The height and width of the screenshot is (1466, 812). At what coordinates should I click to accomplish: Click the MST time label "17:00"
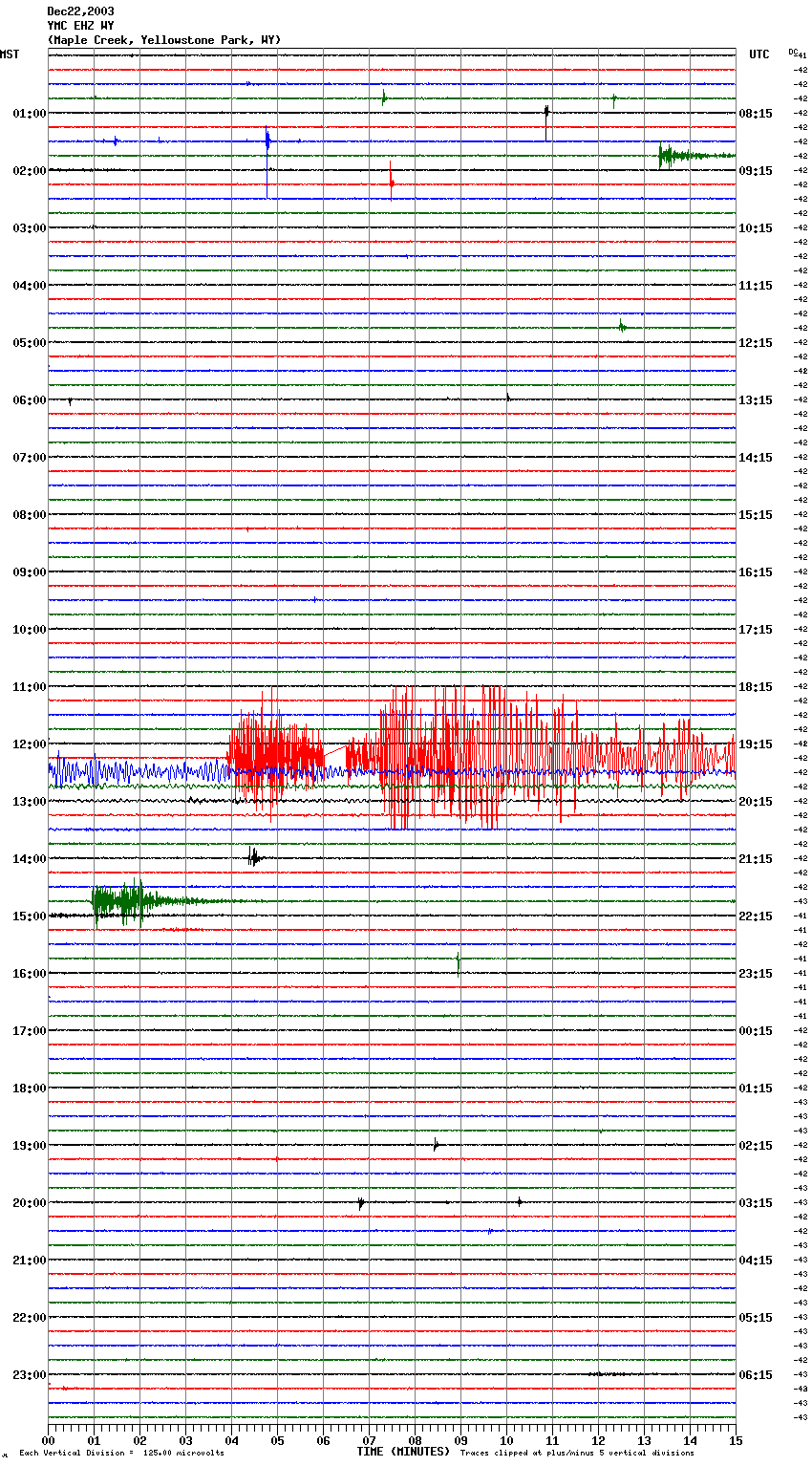(30, 1031)
